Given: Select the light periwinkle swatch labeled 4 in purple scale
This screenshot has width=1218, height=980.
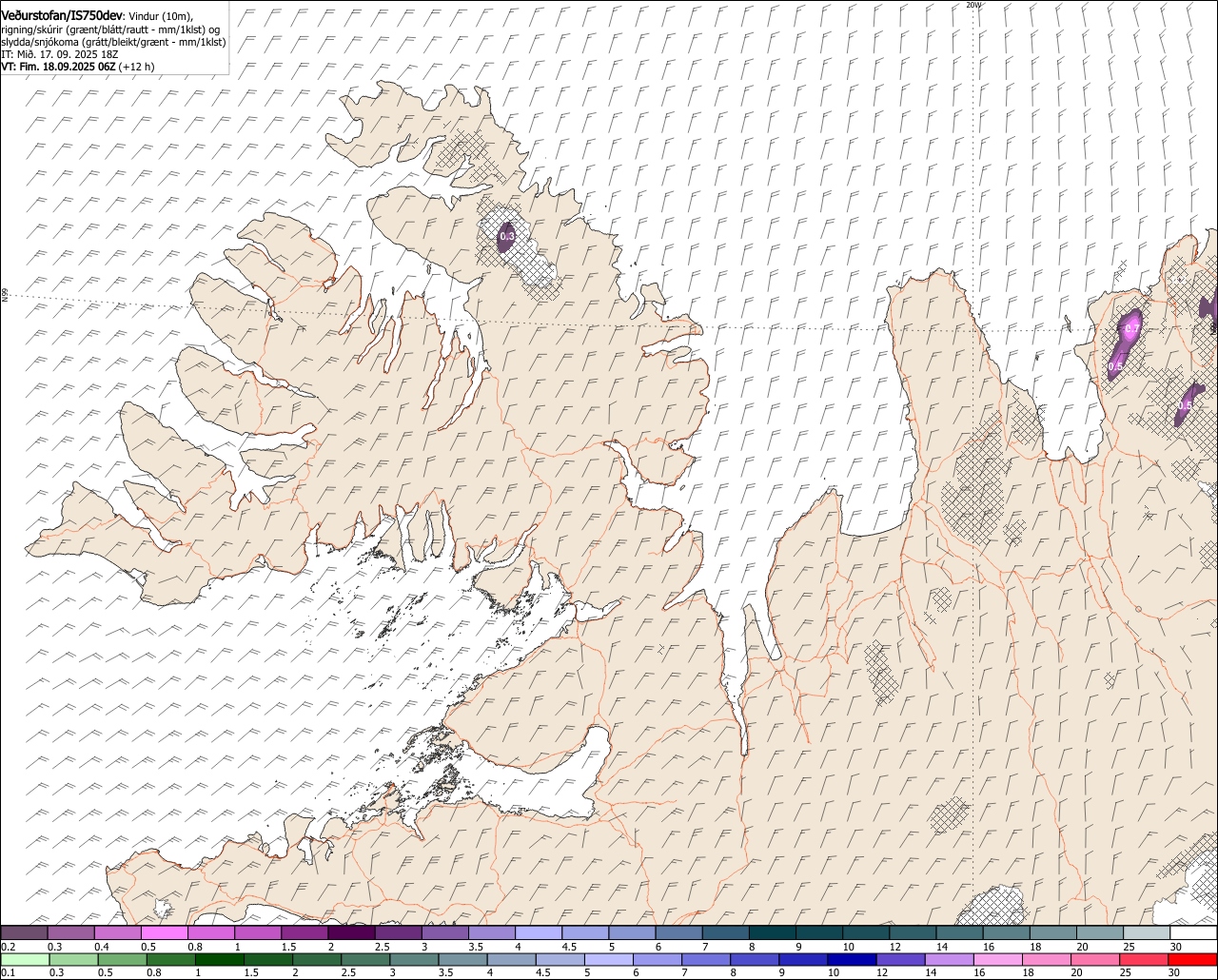Looking at the screenshot, I should point(539,933).
